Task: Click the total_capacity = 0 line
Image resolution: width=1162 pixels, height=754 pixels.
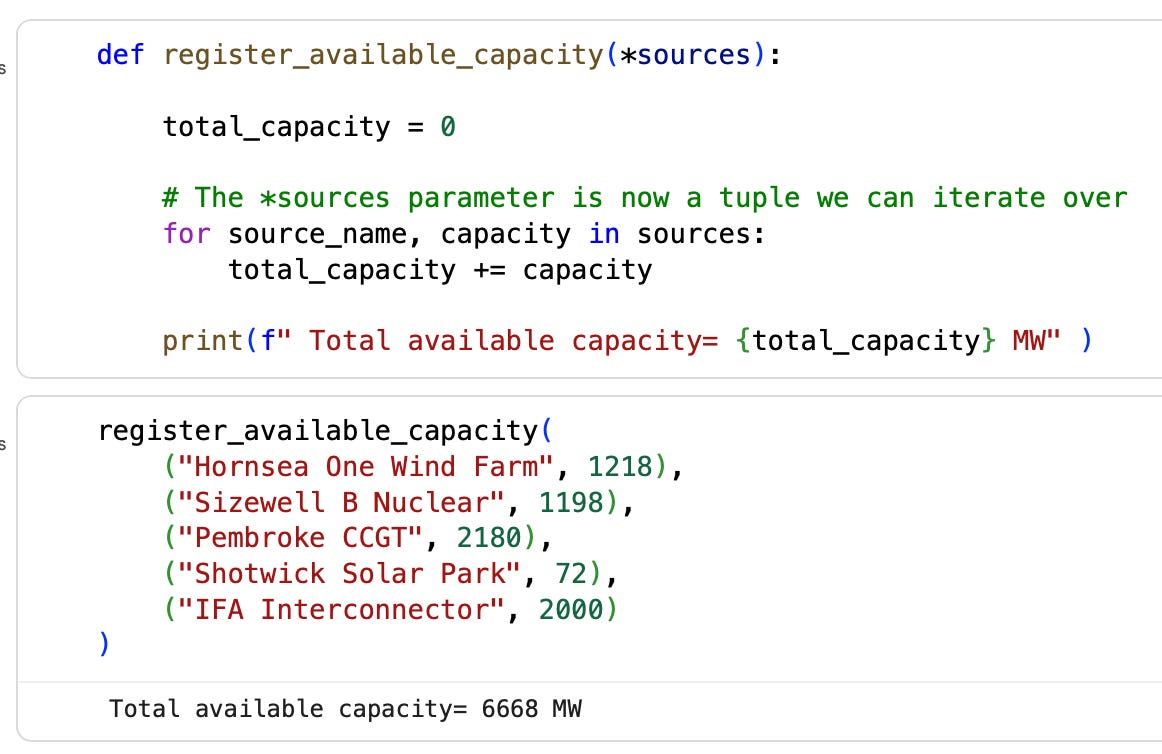Action: (x=309, y=127)
